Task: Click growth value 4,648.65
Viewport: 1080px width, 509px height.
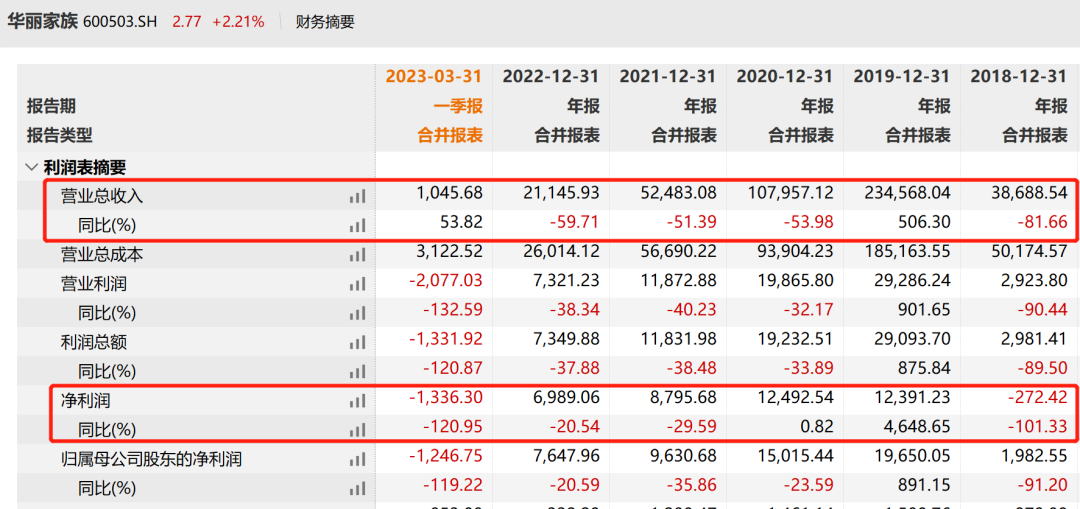Action: coord(918,427)
